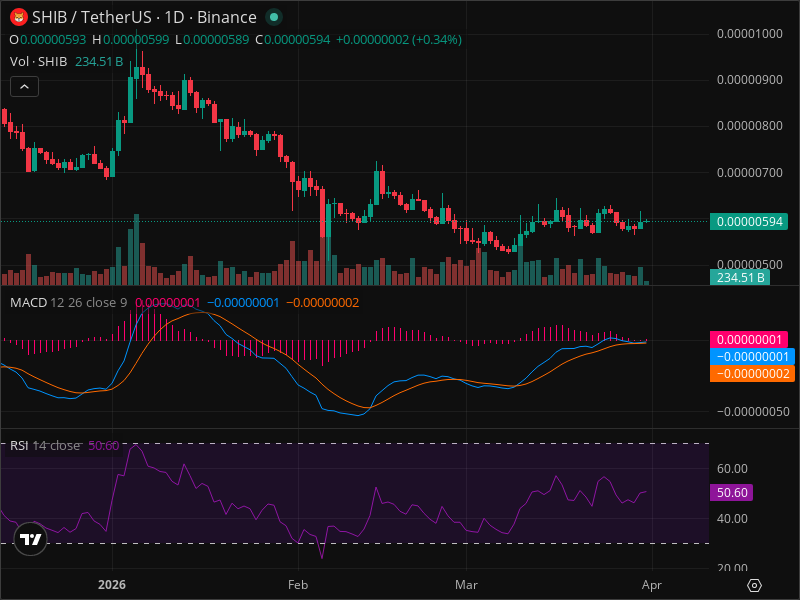Click the −0.00000050 MACD axis label
Viewport: 800px width, 600px height.
click(753, 411)
